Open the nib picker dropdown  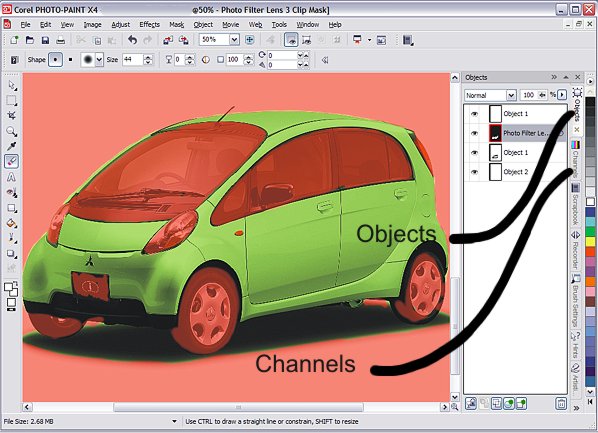click(x=99, y=60)
